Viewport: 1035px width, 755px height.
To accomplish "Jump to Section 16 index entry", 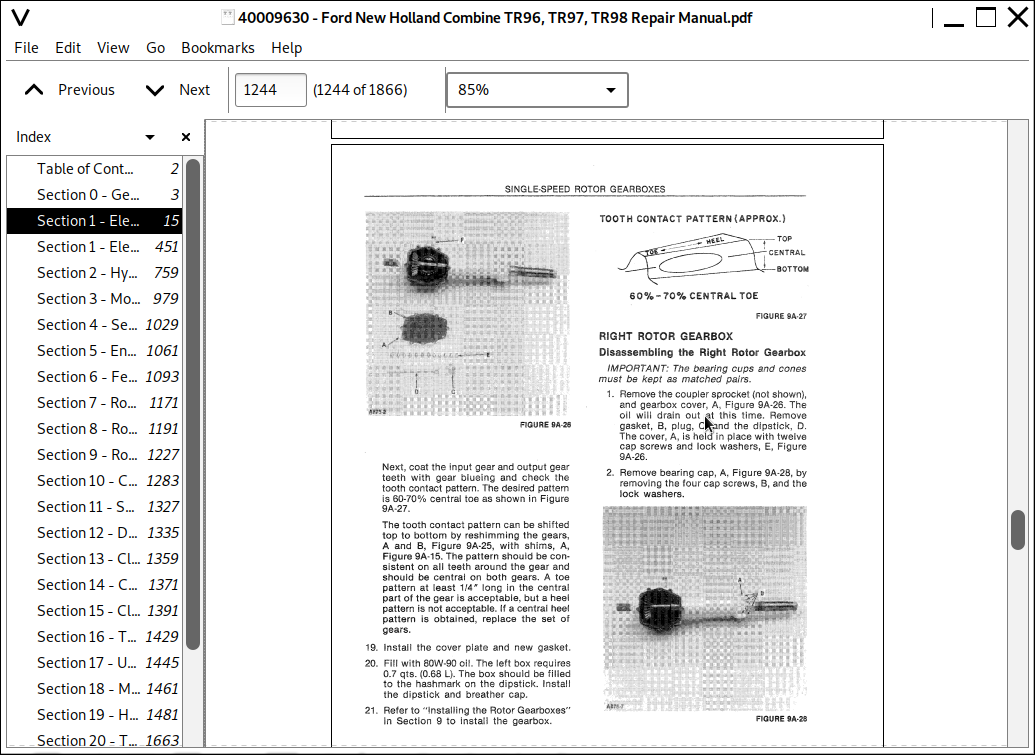I will [x=94, y=637].
